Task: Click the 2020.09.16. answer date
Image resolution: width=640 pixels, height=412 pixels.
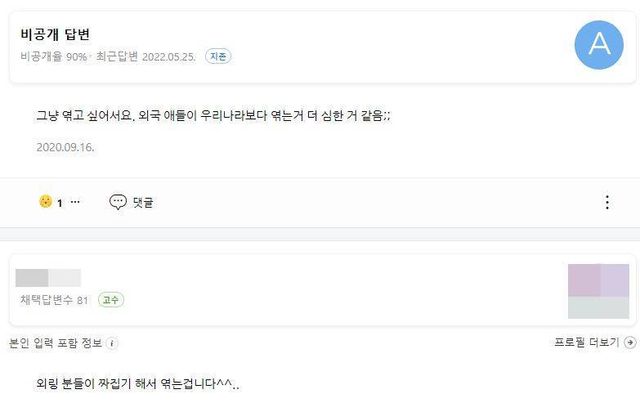Action: tap(65, 146)
